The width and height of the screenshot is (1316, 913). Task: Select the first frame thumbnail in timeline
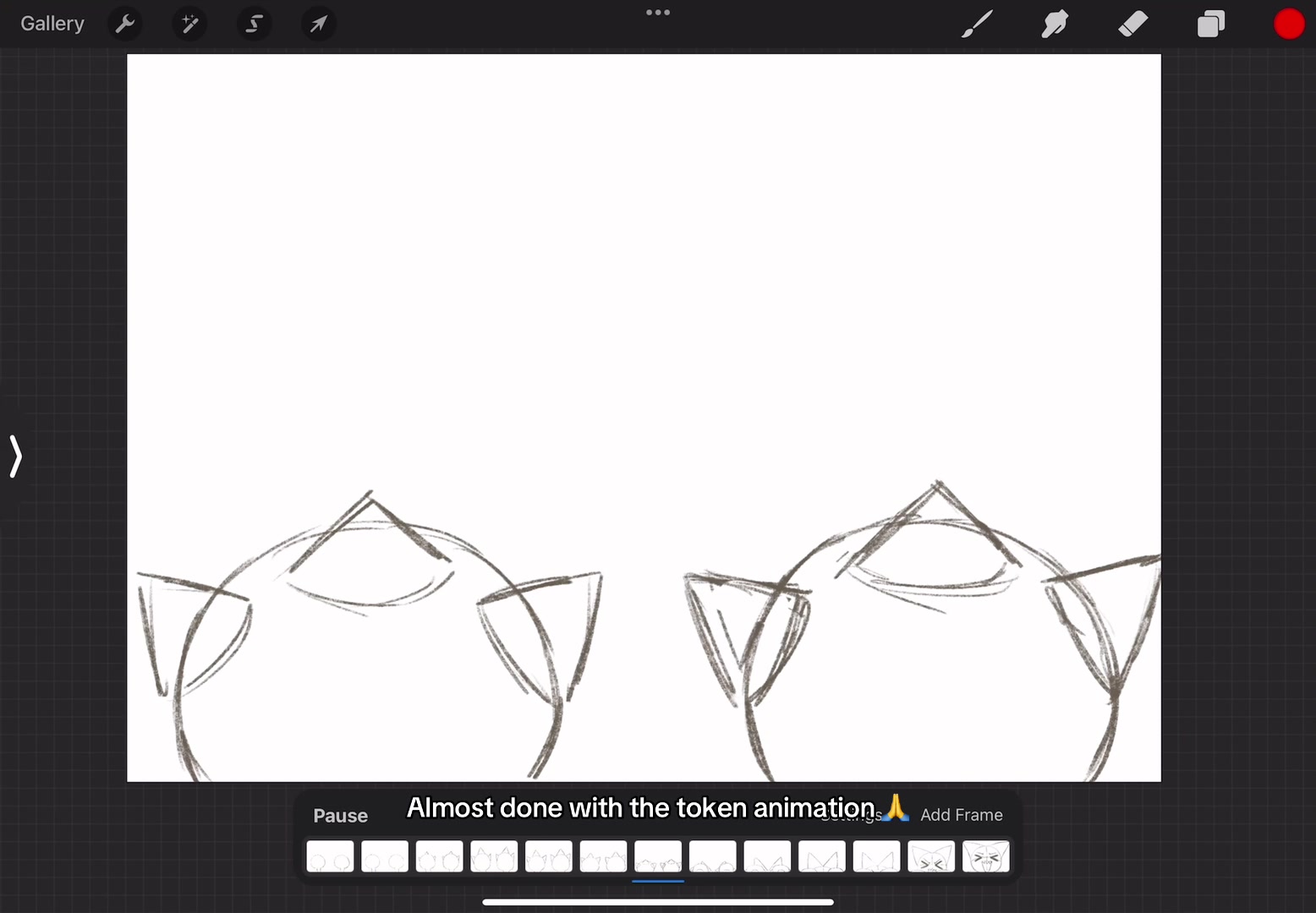[x=330, y=856]
